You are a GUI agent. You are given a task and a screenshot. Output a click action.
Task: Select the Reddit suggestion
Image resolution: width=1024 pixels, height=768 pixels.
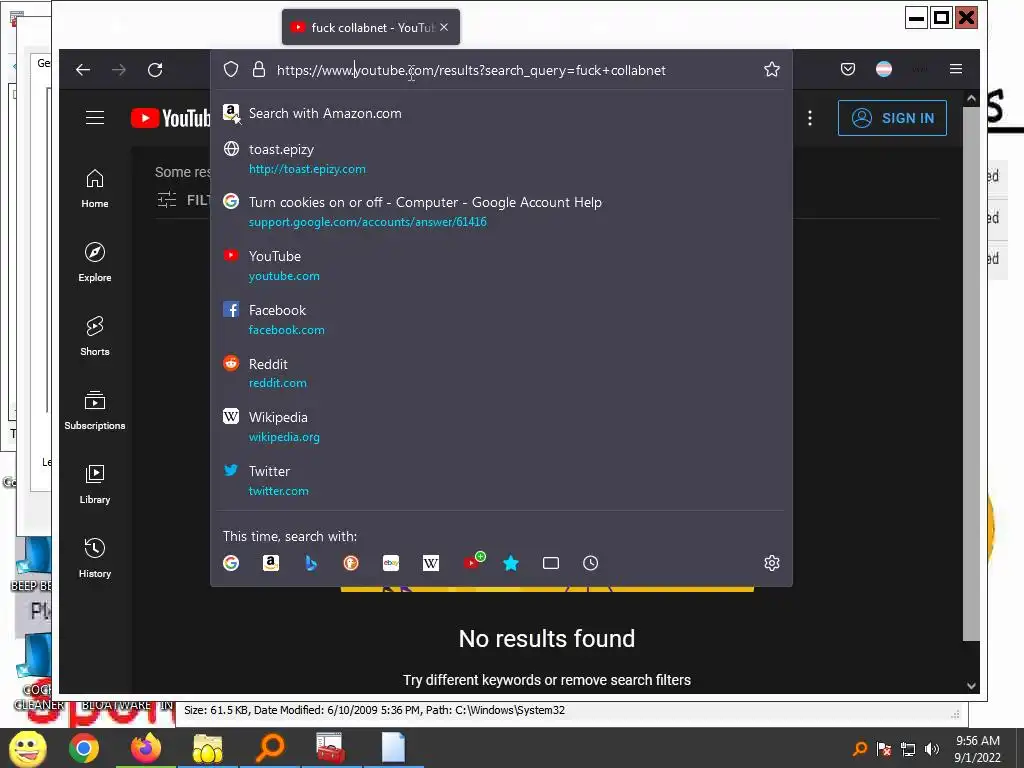(x=501, y=374)
